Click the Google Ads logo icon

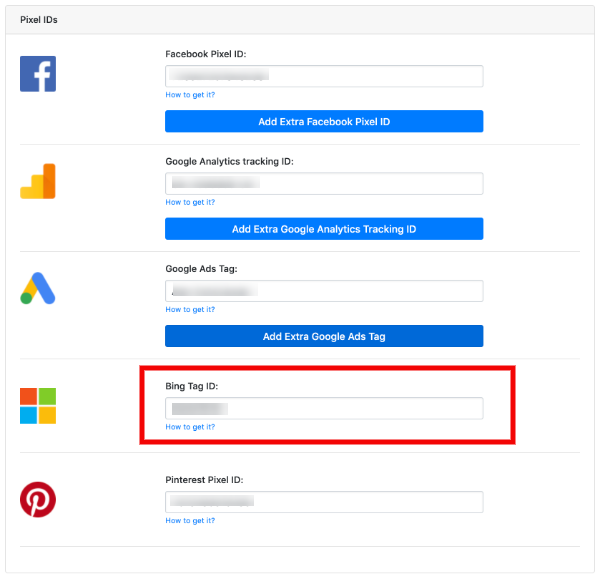pos(38,288)
